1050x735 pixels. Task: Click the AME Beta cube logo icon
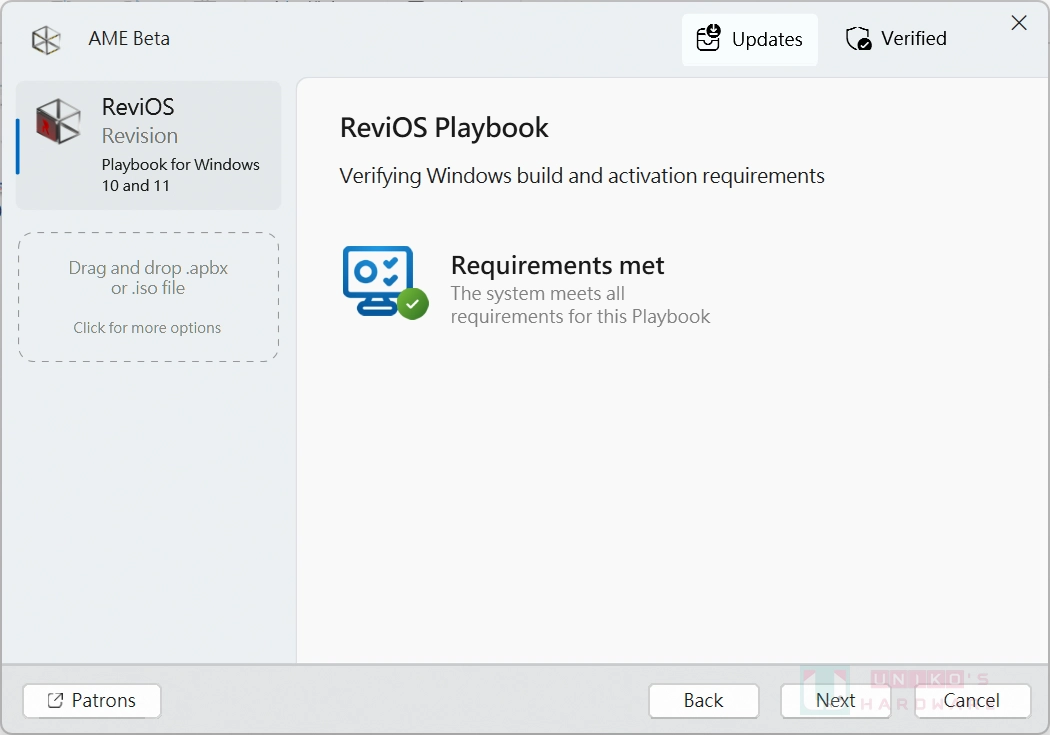tap(45, 38)
